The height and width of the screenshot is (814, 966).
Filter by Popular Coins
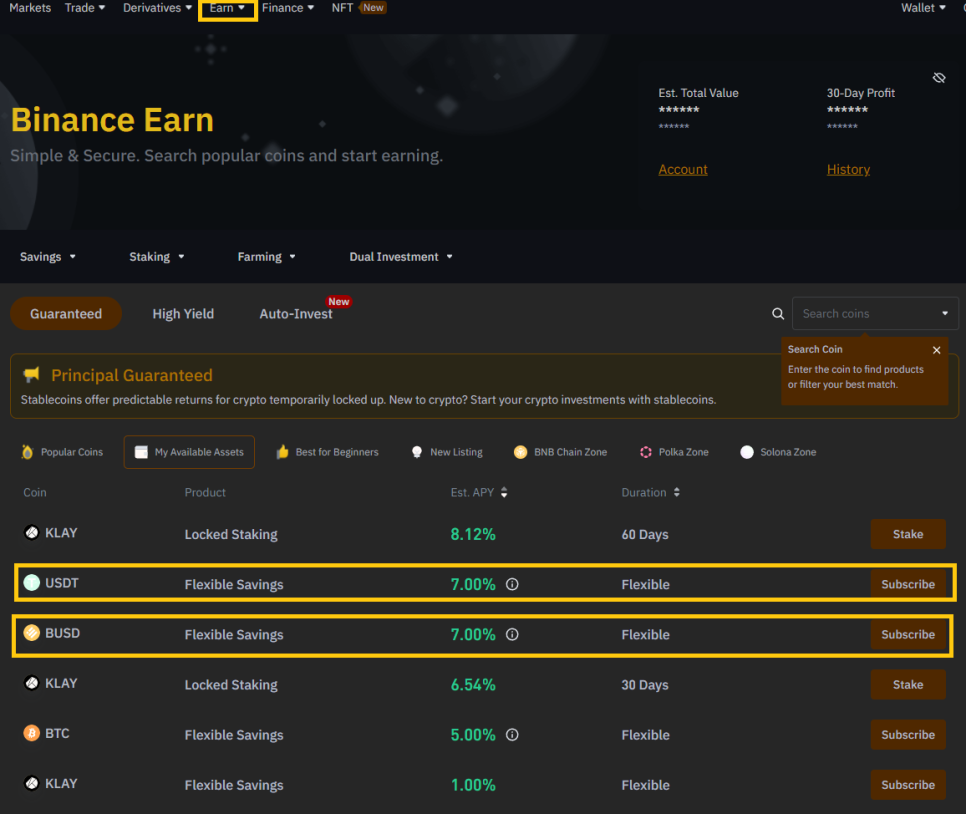pyautogui.click(x=62, y=452)
